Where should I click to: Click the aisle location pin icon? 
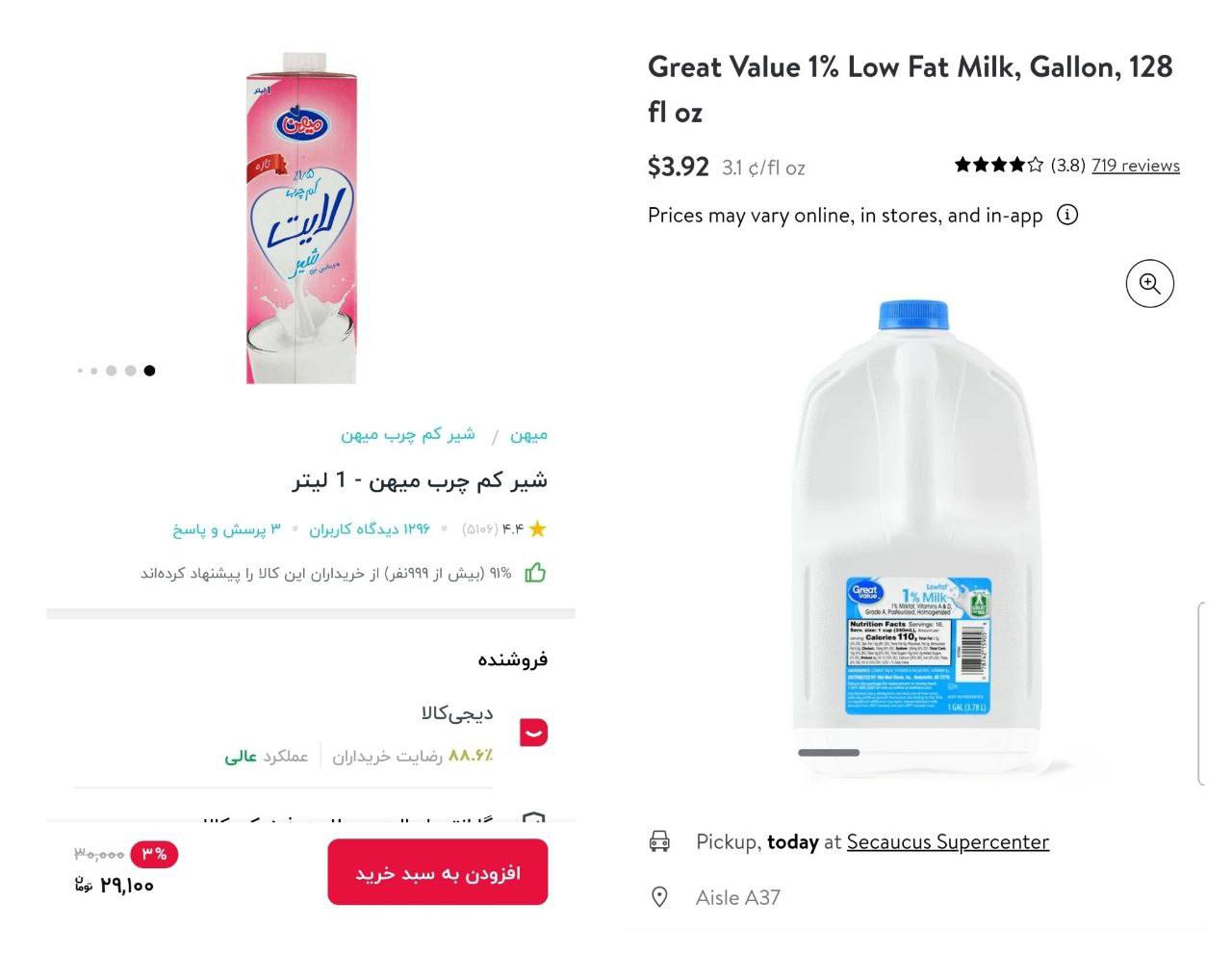click(x=659, y=897)
